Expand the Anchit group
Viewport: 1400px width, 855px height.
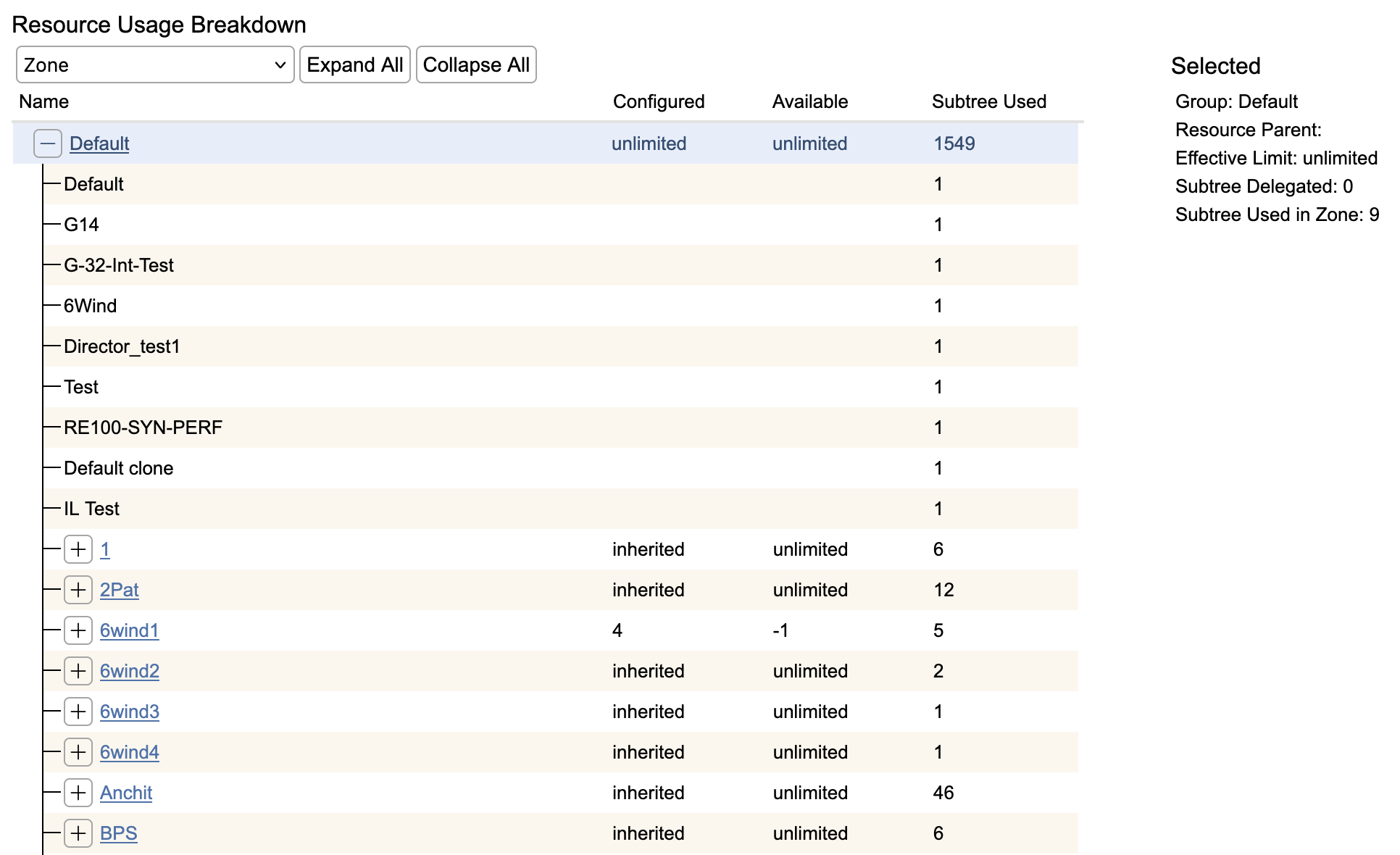tap(78, 793)
